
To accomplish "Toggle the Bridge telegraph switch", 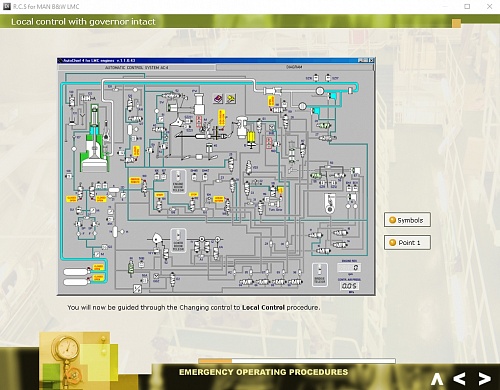I will pyautogui.click(x=320, y=275).
